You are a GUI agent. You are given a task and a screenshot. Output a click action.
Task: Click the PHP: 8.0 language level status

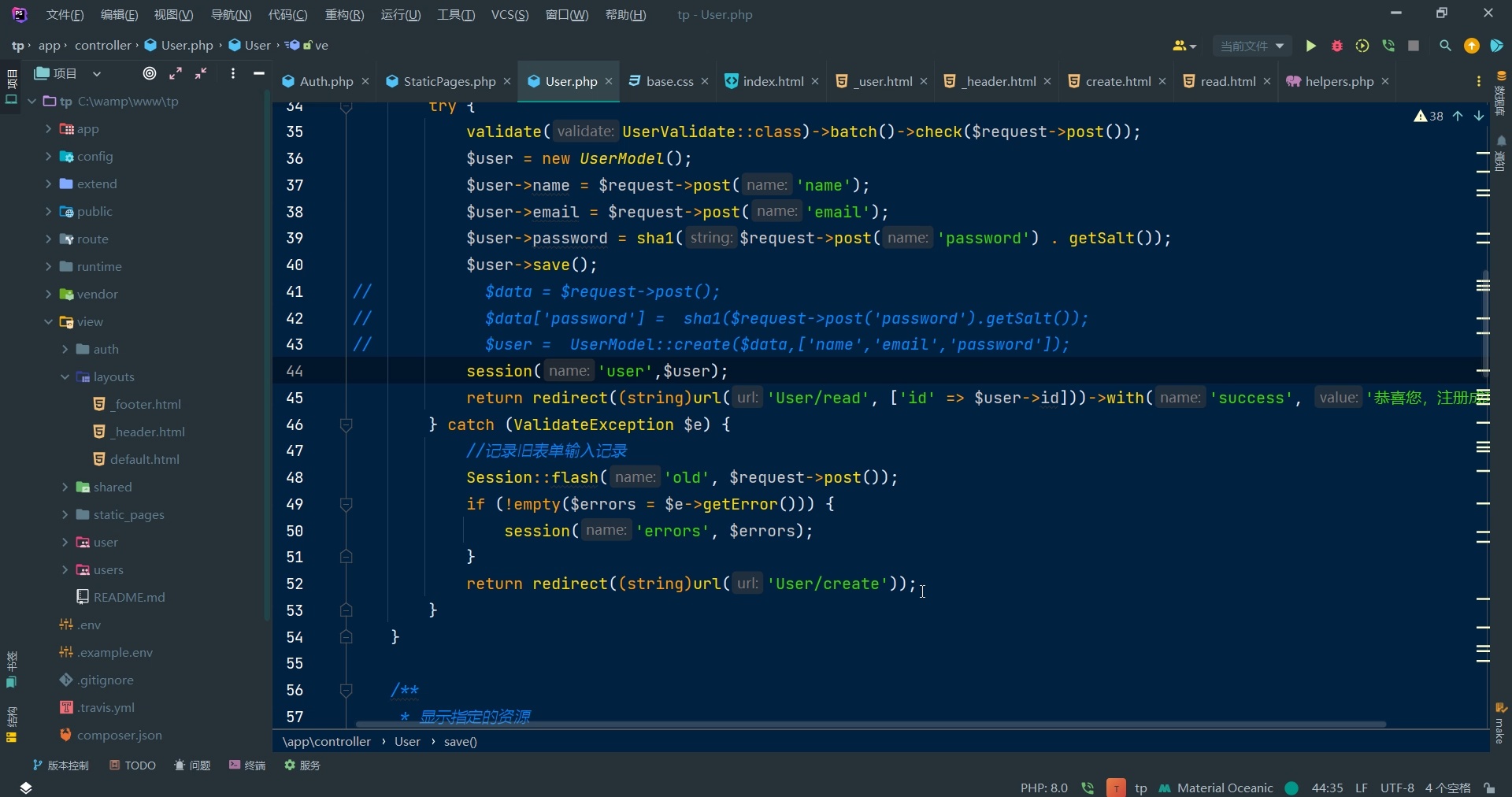[x=1043, y=788]
